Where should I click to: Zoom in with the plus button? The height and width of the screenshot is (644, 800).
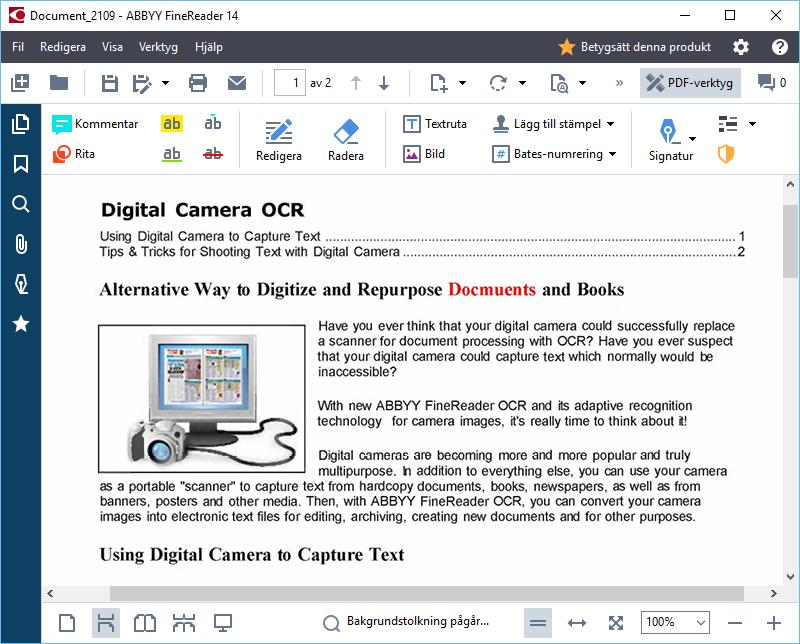[773, 623]
